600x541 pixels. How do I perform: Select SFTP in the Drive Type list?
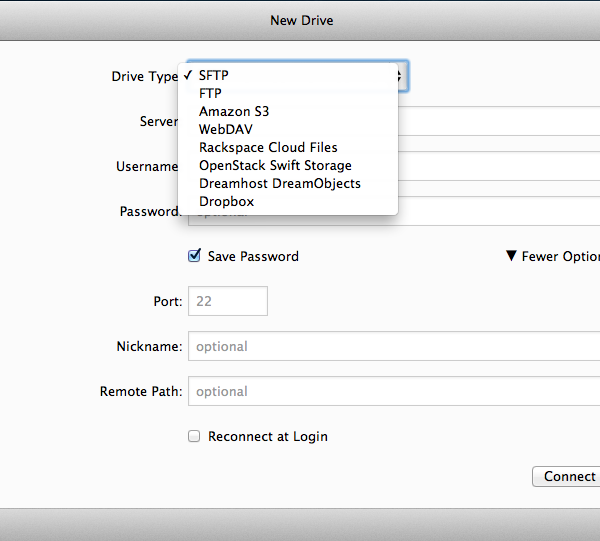click(x=214, y=75)
